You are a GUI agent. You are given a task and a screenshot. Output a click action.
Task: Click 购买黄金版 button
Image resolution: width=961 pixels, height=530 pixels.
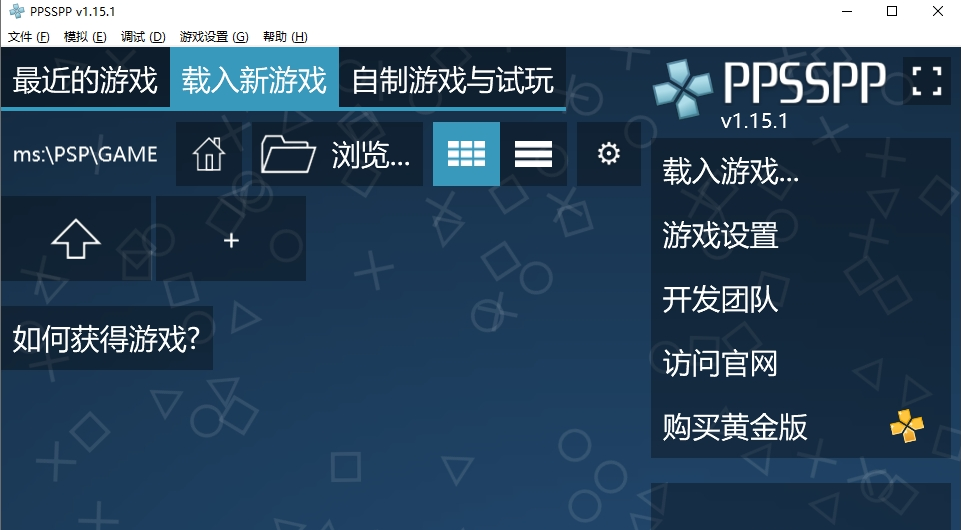click(x=800, y=426)
